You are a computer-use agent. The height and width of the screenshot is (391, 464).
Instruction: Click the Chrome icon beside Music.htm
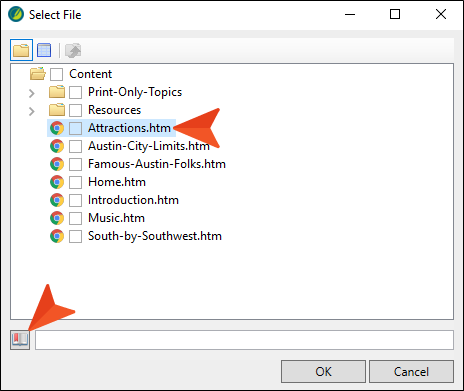pos(57,218)
